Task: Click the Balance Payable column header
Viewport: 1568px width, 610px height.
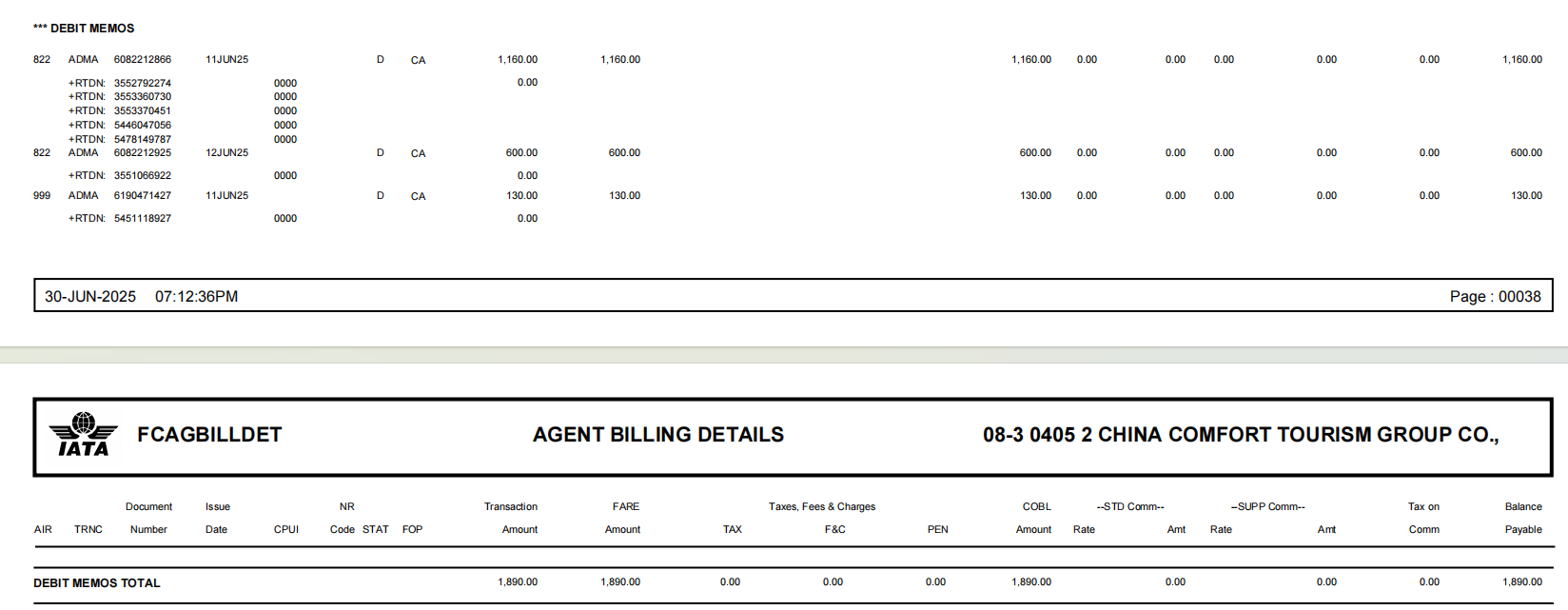Action: coord(1523,519)
